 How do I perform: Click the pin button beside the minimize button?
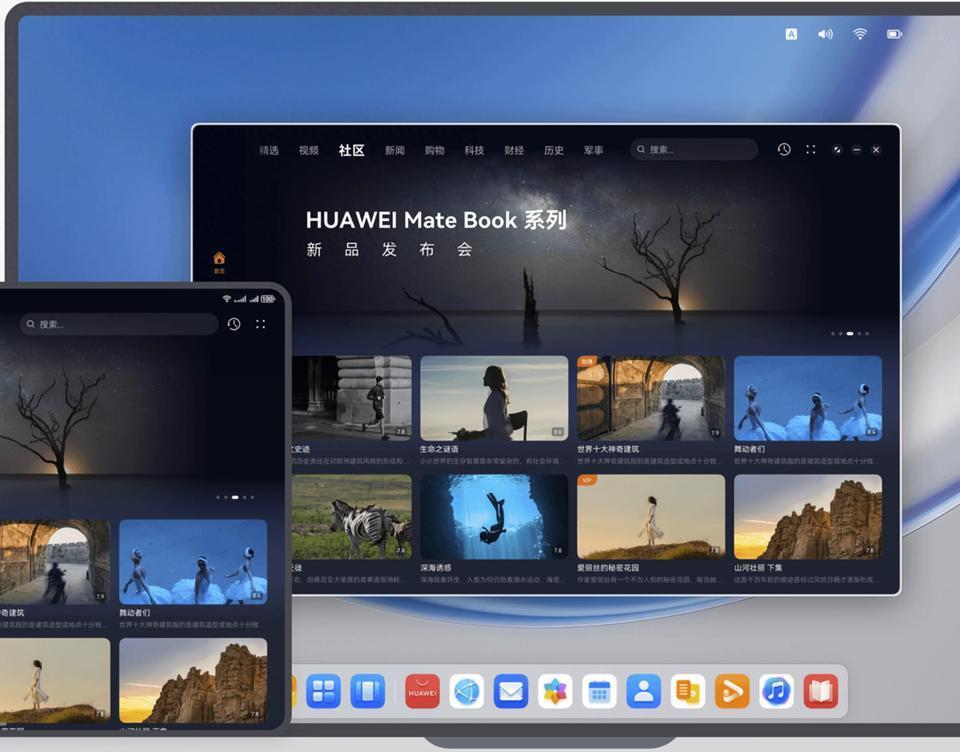(x=837, y=149)
